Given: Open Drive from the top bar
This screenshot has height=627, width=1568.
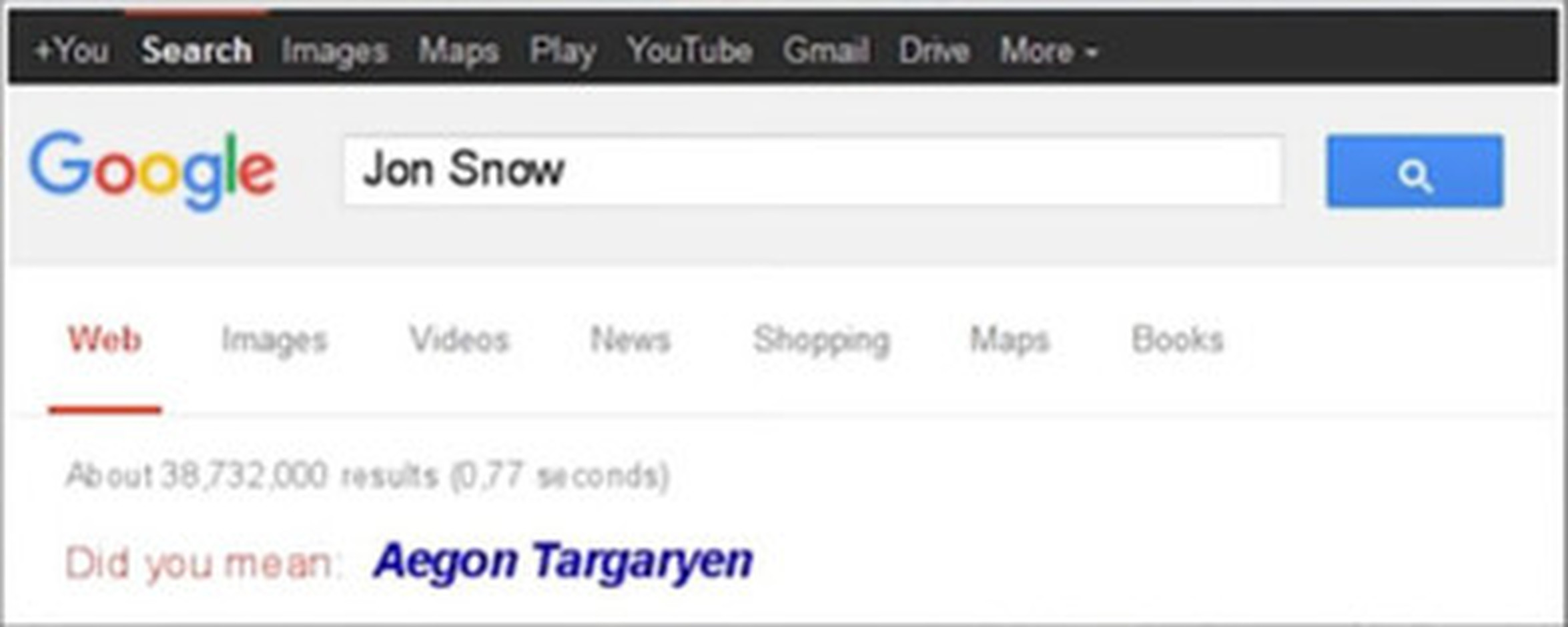Looking at the screenshot, I should tap(933, 51).
